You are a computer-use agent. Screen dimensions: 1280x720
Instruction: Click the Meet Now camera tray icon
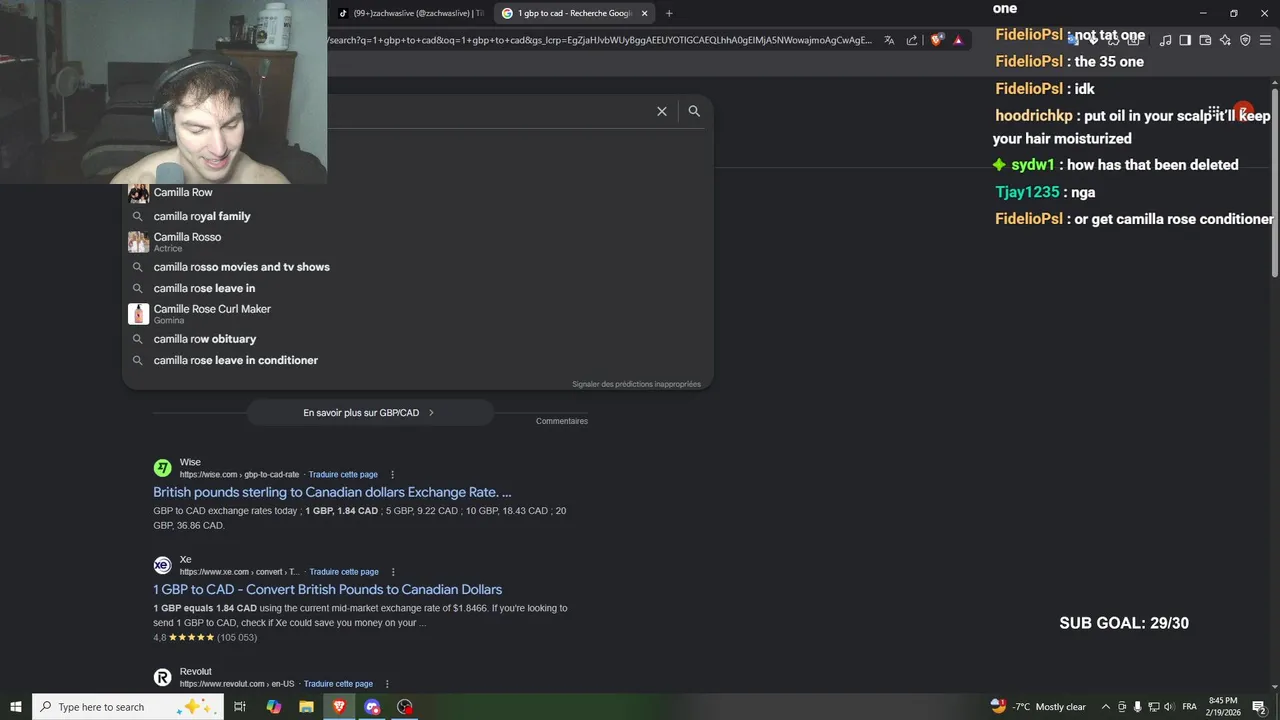click(1122, 707)
